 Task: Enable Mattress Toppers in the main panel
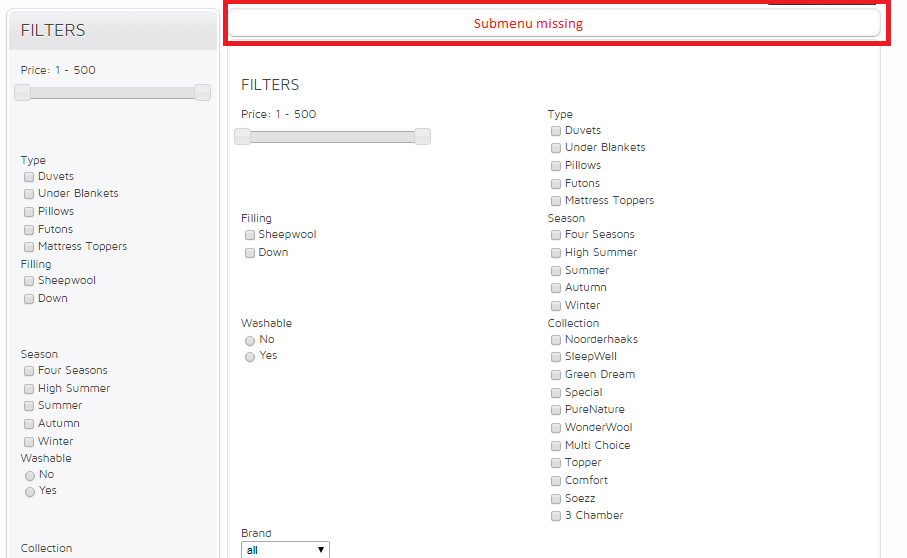click(x=556, y=201)
